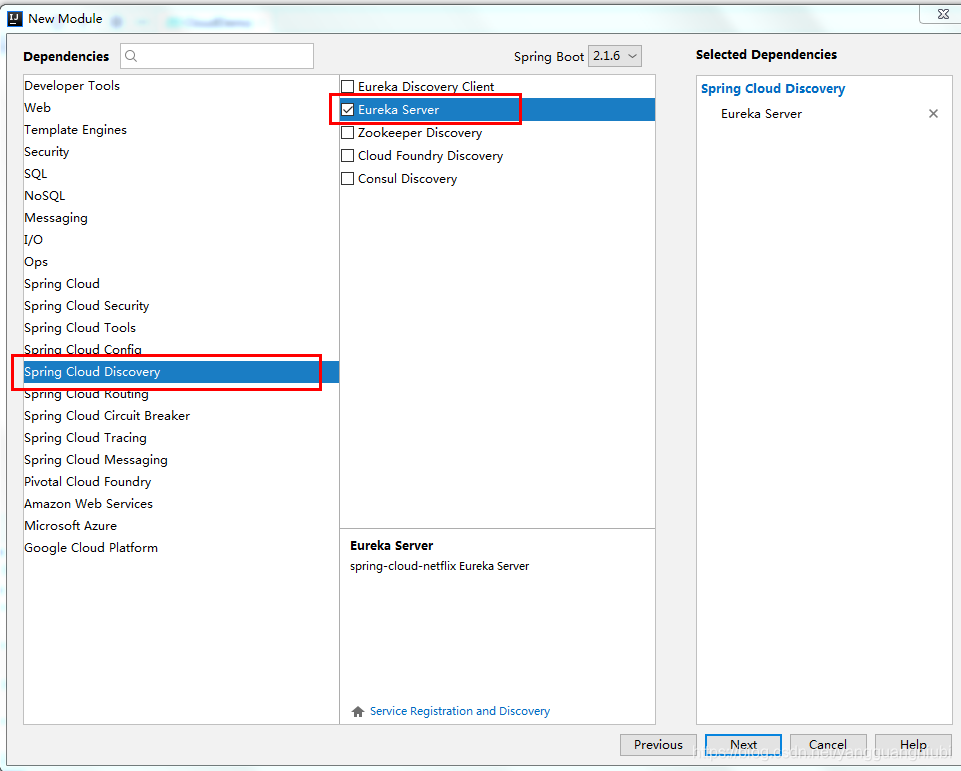Open Service Registration and Discovery link
961x771 pixels.
click(460, 711)
